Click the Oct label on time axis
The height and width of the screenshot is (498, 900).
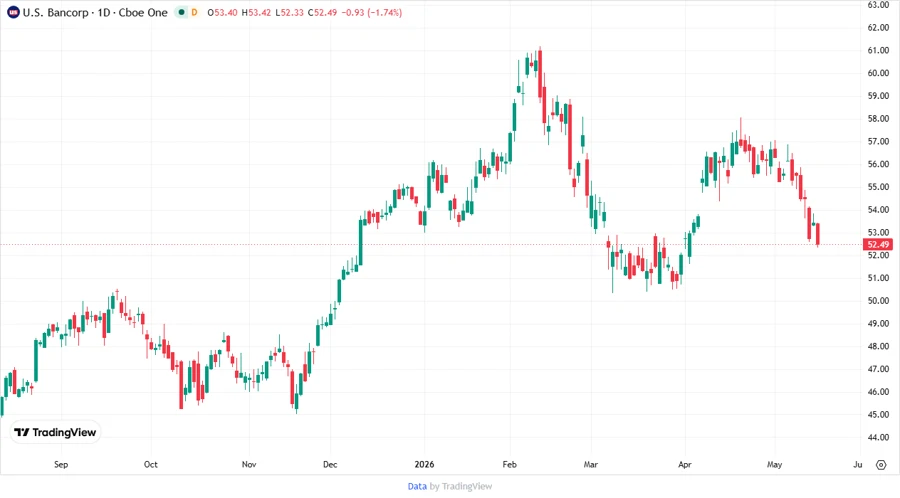150,464
